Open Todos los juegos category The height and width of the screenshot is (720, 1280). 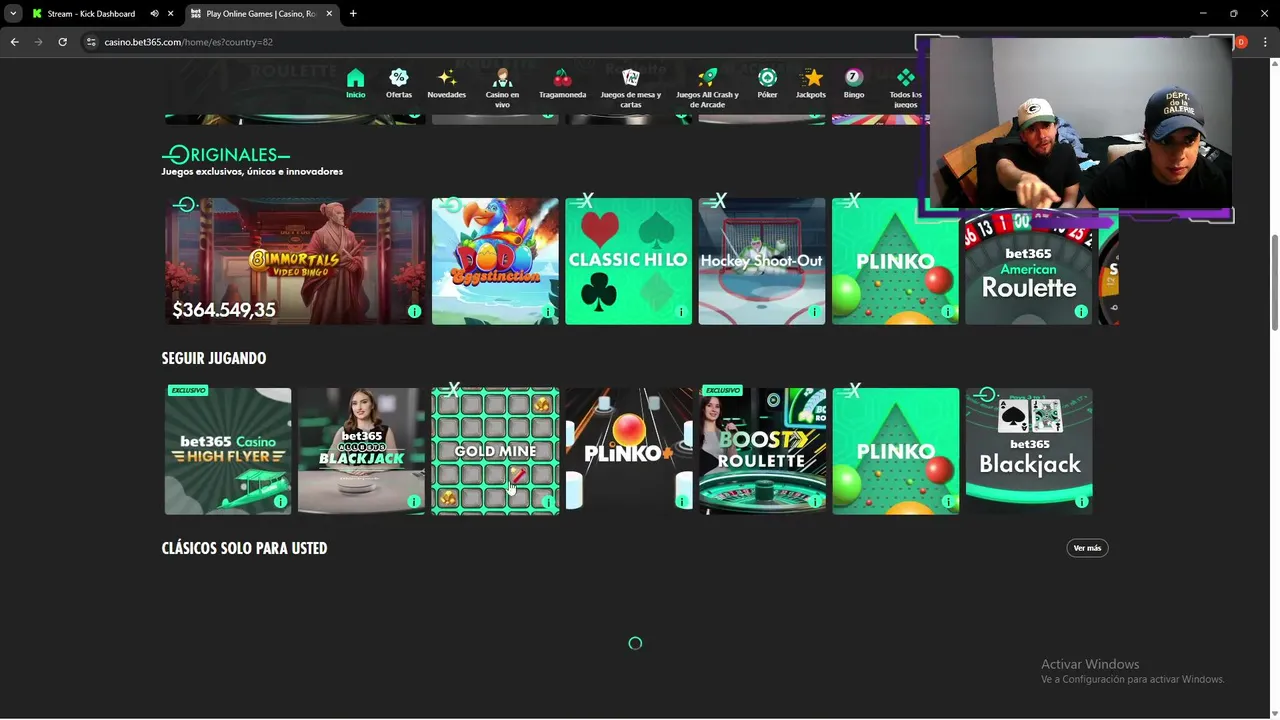point(905,88)
